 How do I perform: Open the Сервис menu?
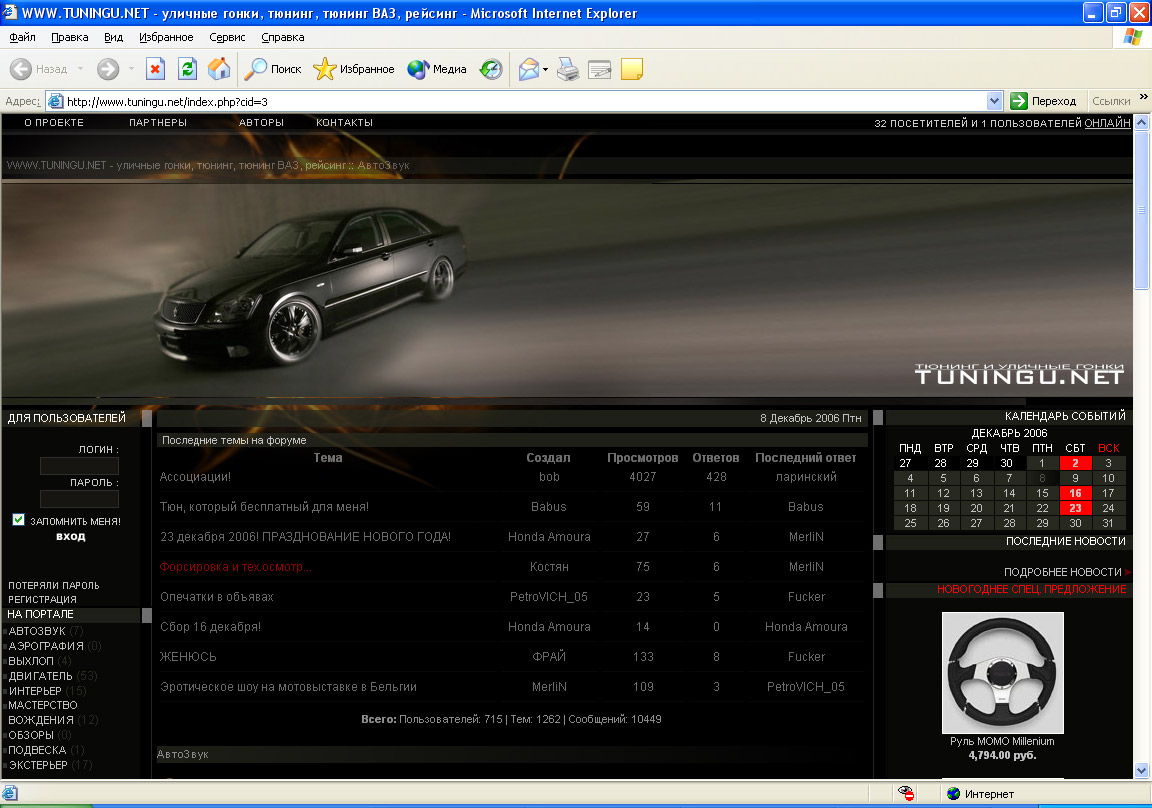227,37
